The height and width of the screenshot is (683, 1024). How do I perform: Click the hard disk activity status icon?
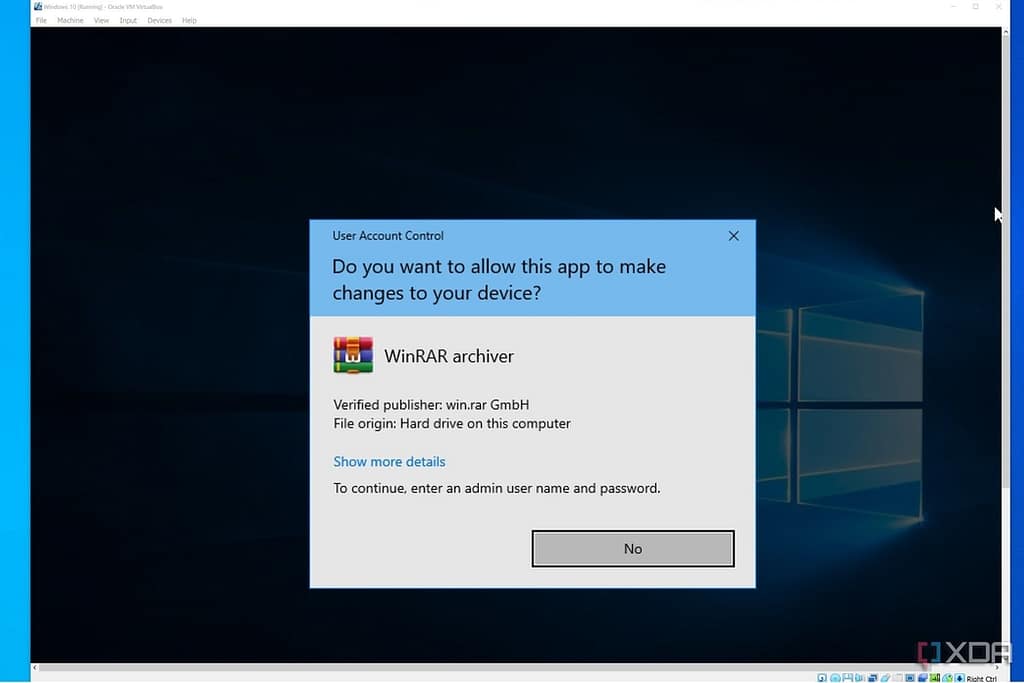(x=822, y=678)
